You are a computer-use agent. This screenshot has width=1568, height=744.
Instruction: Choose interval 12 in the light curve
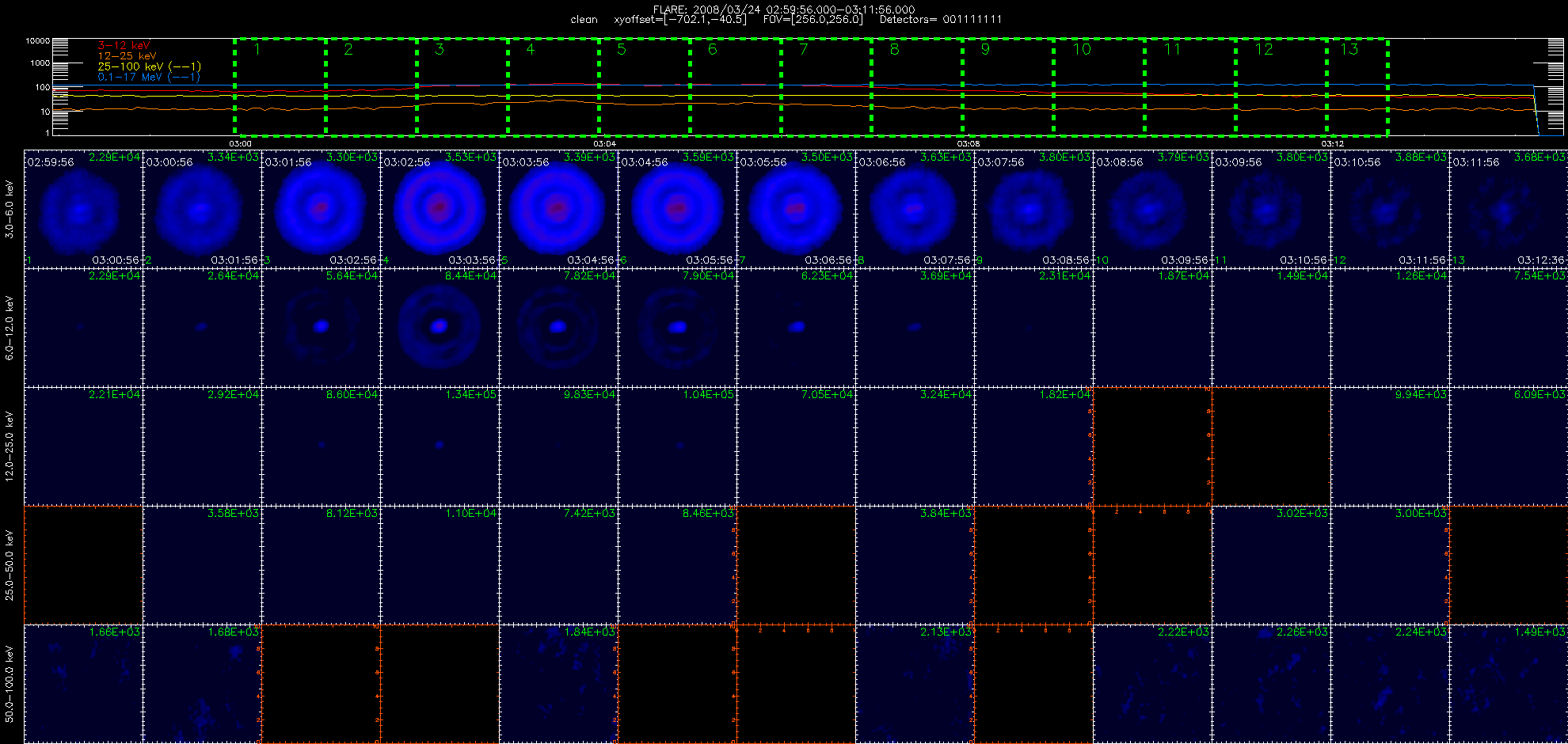[1281, 87]
